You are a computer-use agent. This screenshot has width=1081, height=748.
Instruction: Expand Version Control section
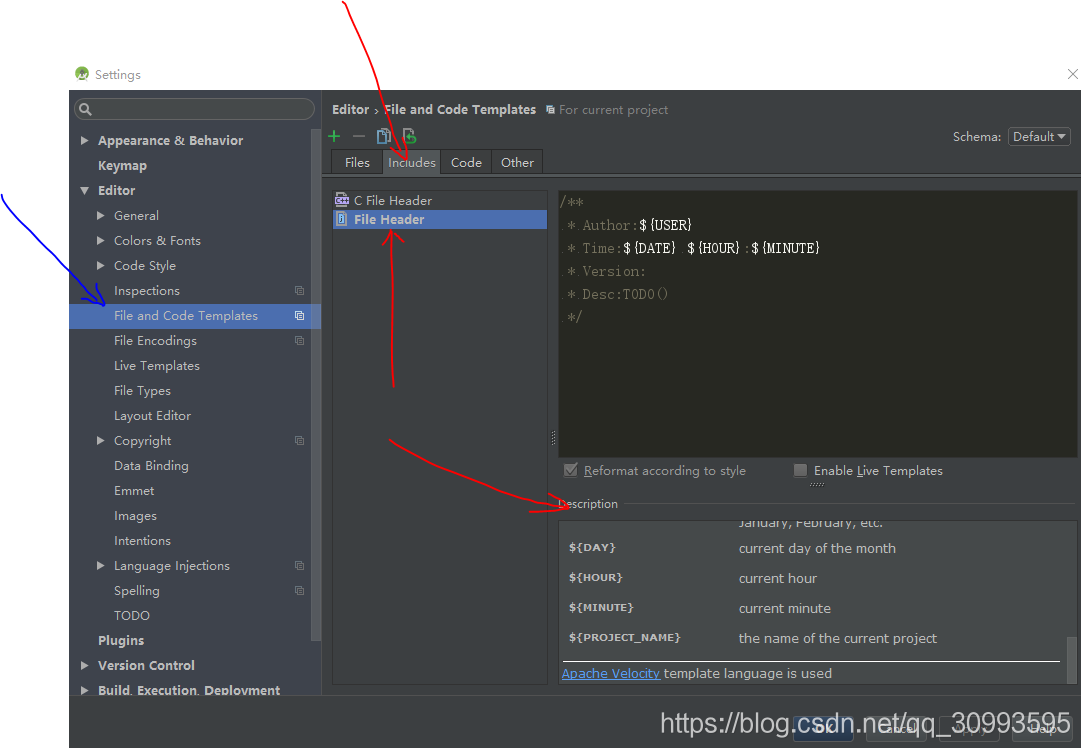click(x=84, y=665)
